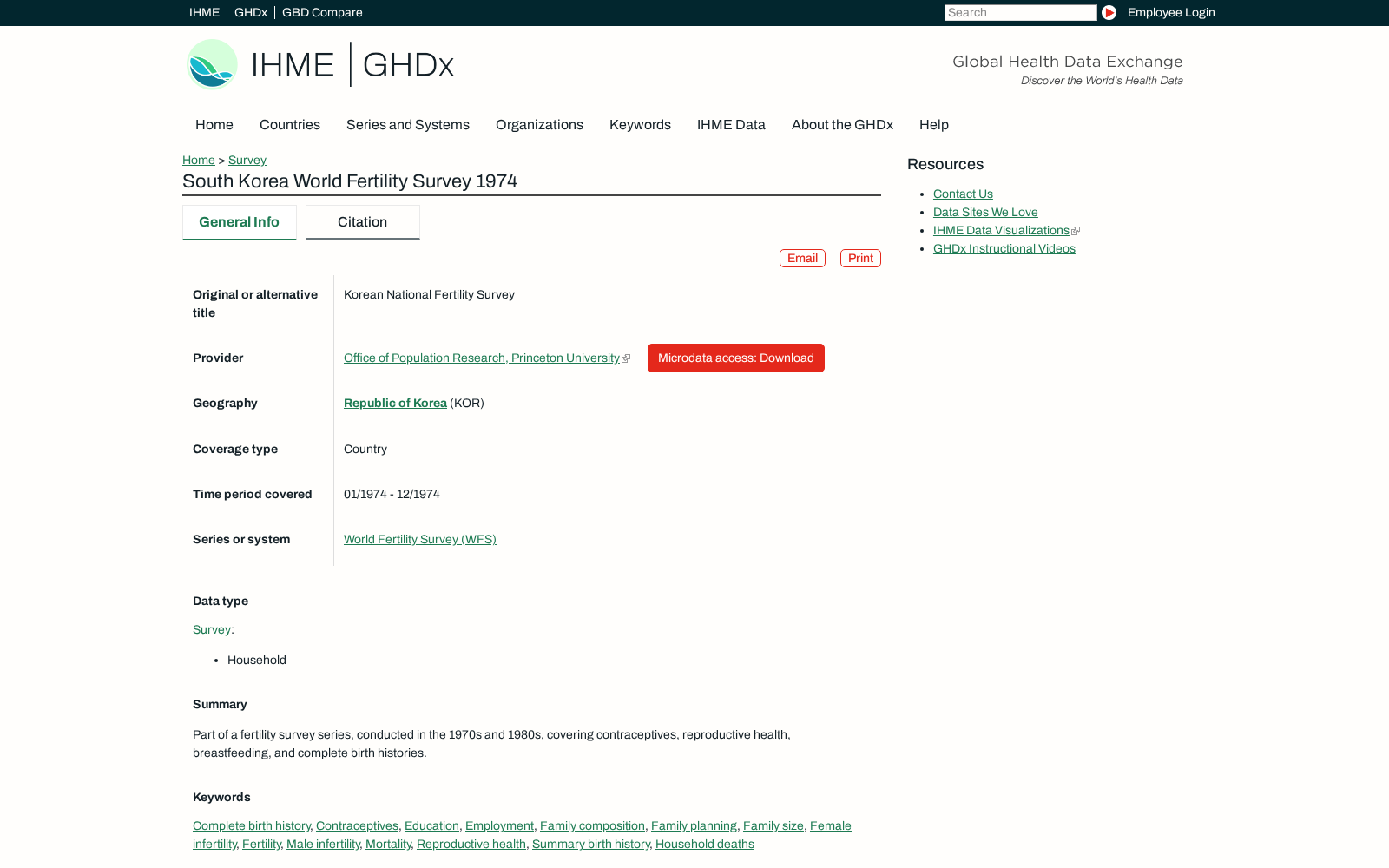
Task: Open About the GHDx menu
Action: pyautogui.click(x=842, y=125)
